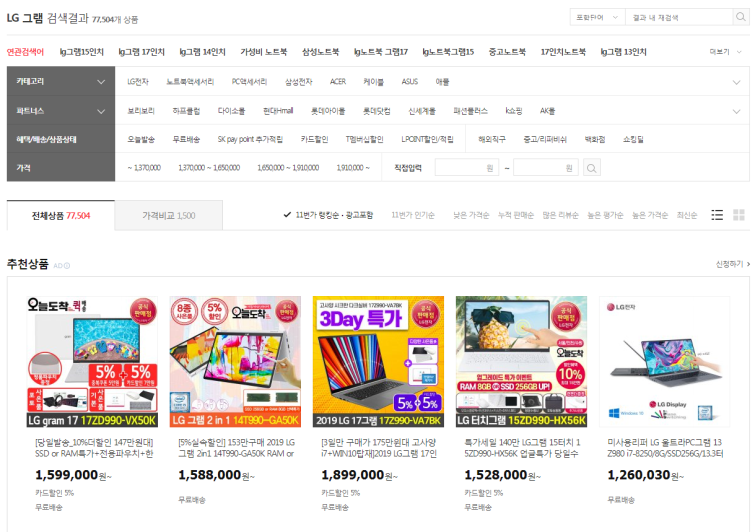755x532 pixels.
Task: Select price range 1,910,000 ~
Action: [353, 168]
